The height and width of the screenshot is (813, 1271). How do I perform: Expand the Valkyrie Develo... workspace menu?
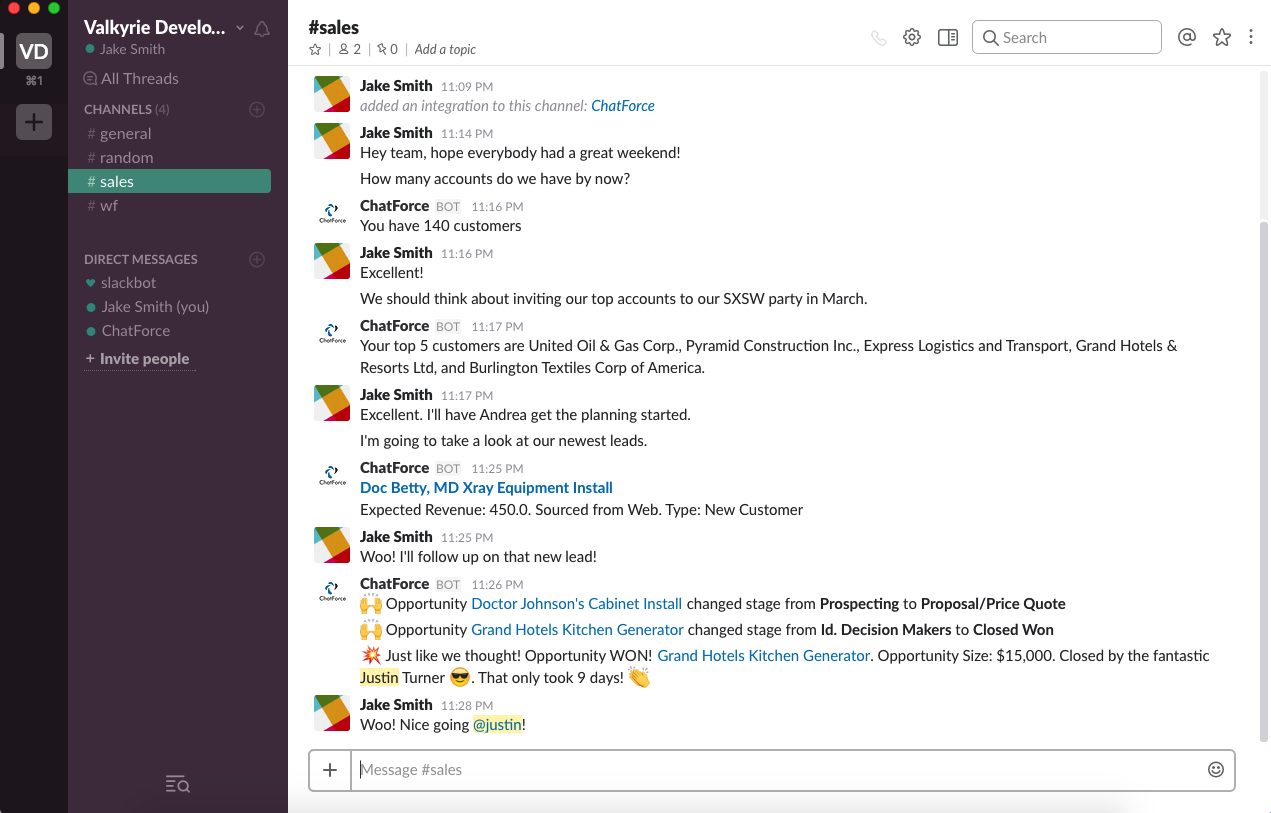pos(164,28)
